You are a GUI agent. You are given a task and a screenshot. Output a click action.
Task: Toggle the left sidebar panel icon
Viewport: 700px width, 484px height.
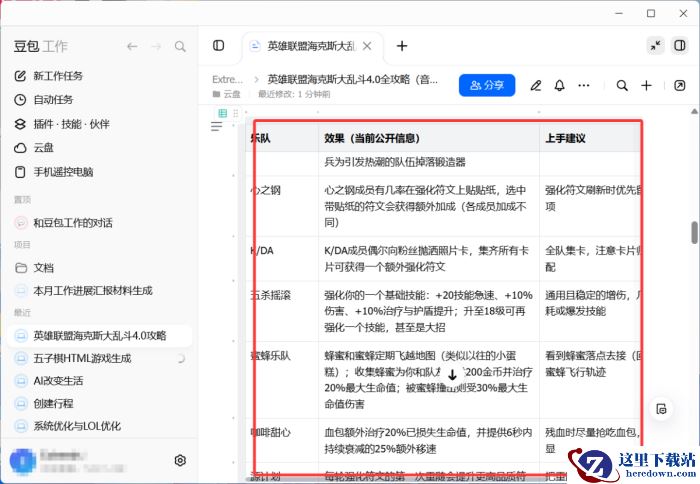pos(218,46)
